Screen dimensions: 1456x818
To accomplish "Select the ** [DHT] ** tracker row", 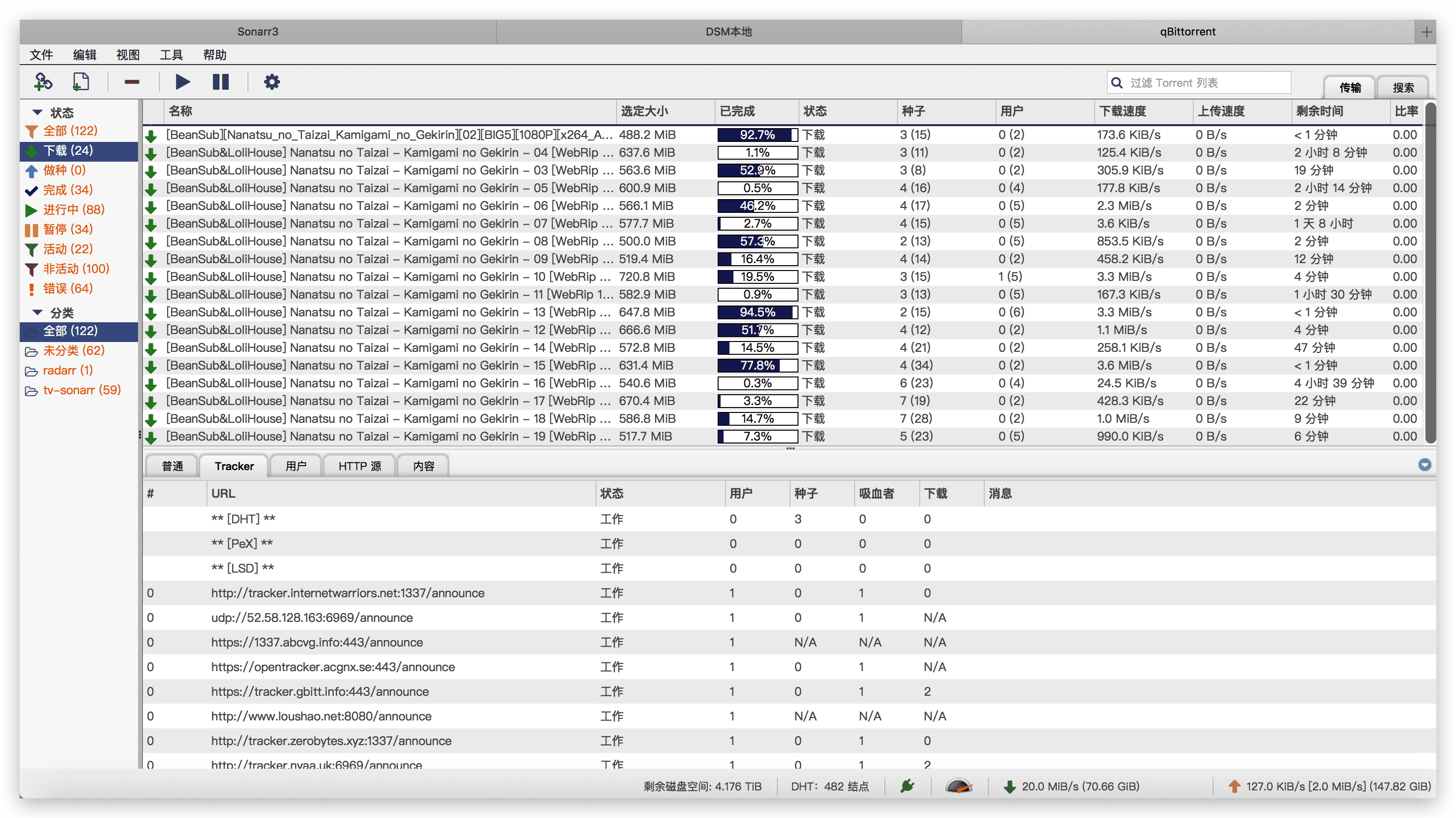I will [x=789, y=519].
